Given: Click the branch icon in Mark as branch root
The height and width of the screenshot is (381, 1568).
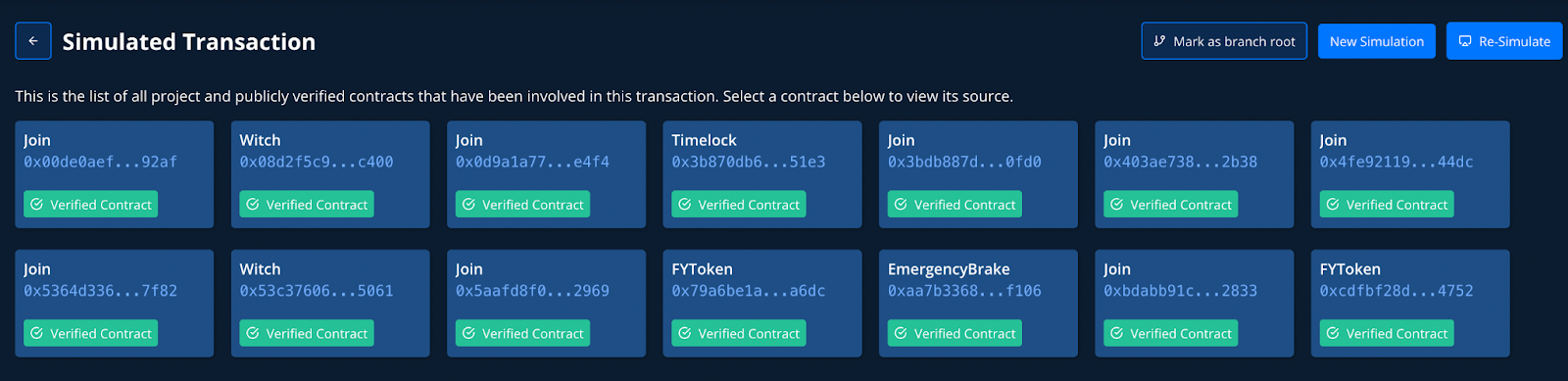Looking at the screenshot, I should point(1159,41).
